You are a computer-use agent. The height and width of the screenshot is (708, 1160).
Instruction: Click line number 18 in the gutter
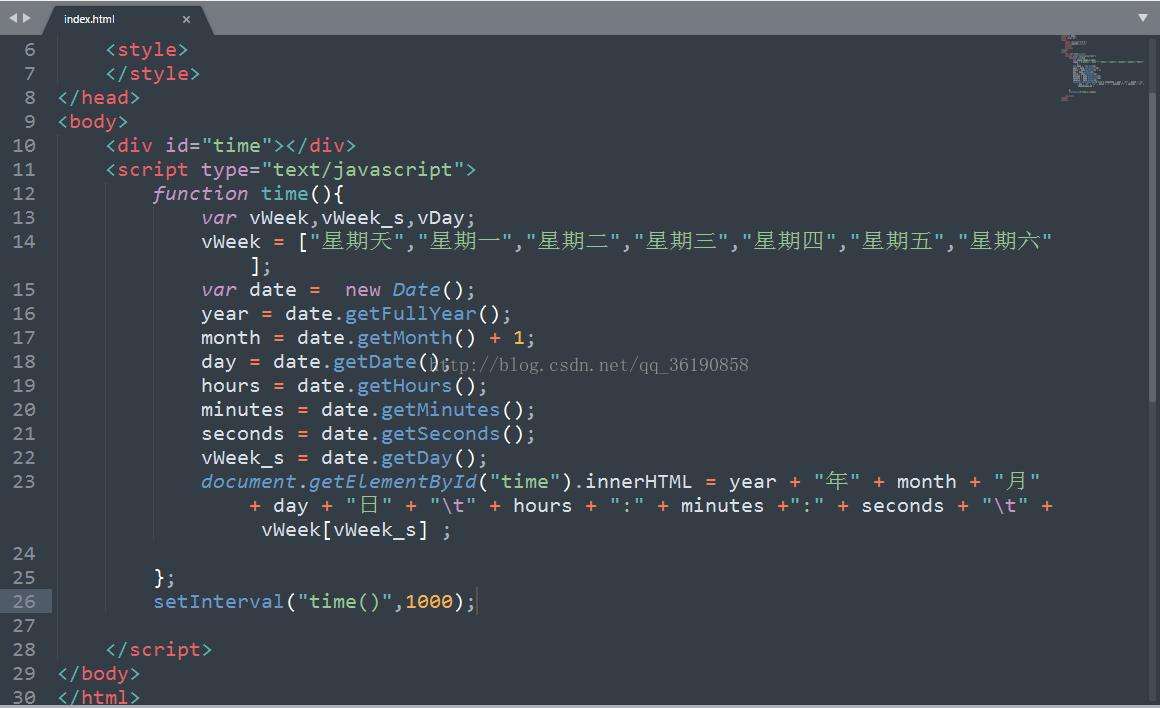24,362
